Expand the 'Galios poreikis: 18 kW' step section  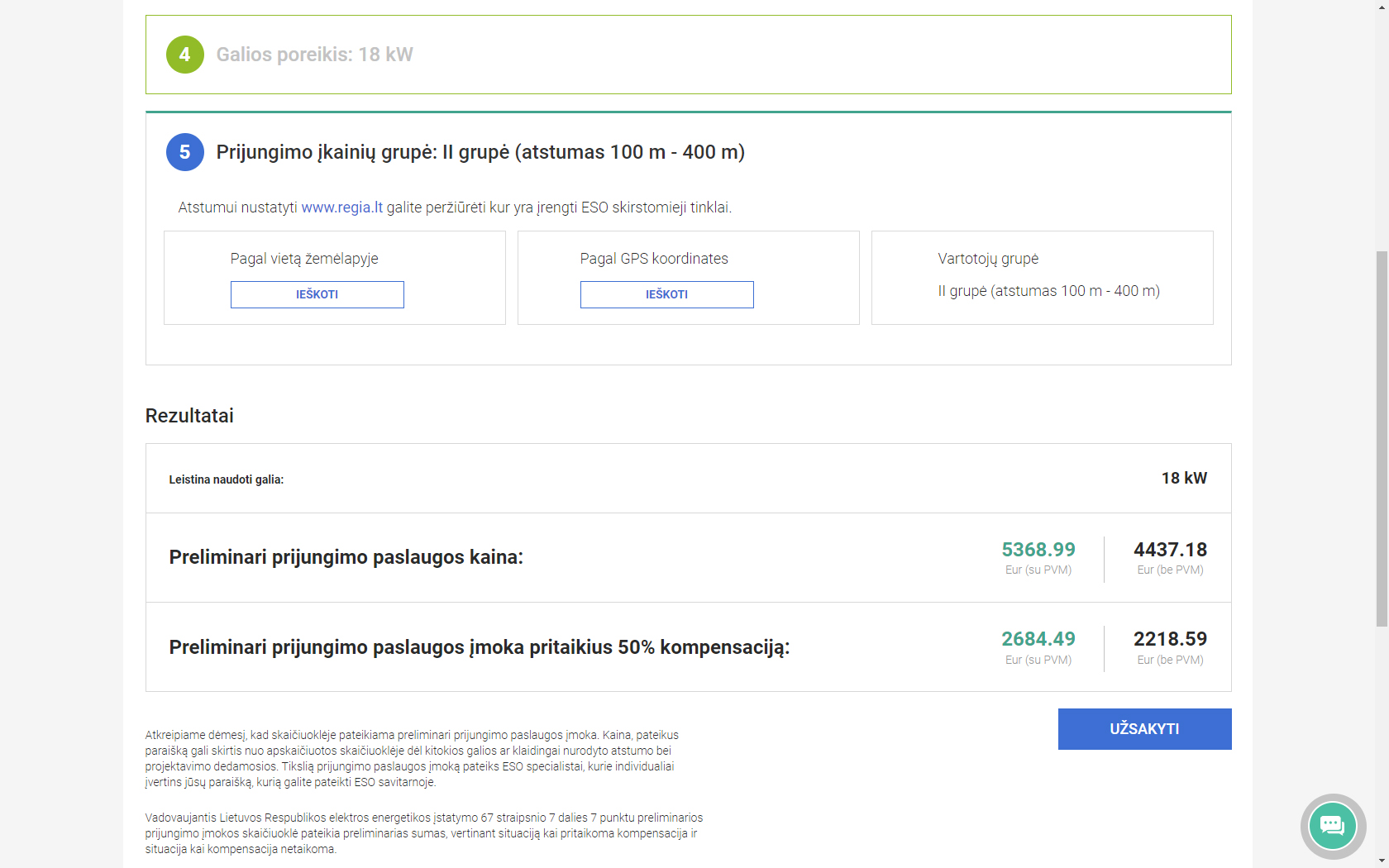[316, 54]
